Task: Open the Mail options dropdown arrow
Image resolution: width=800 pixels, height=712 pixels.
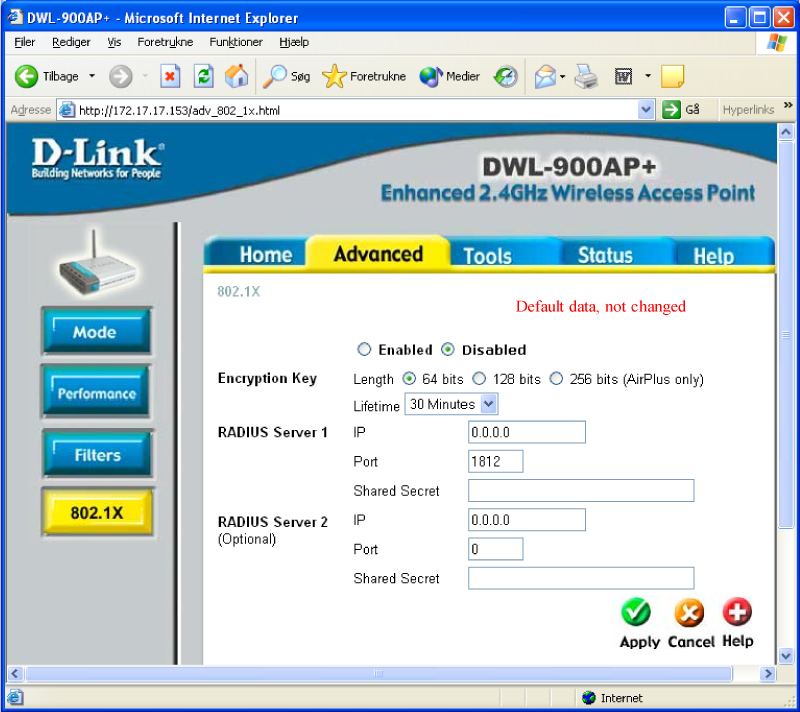Action: click(562, 77)
